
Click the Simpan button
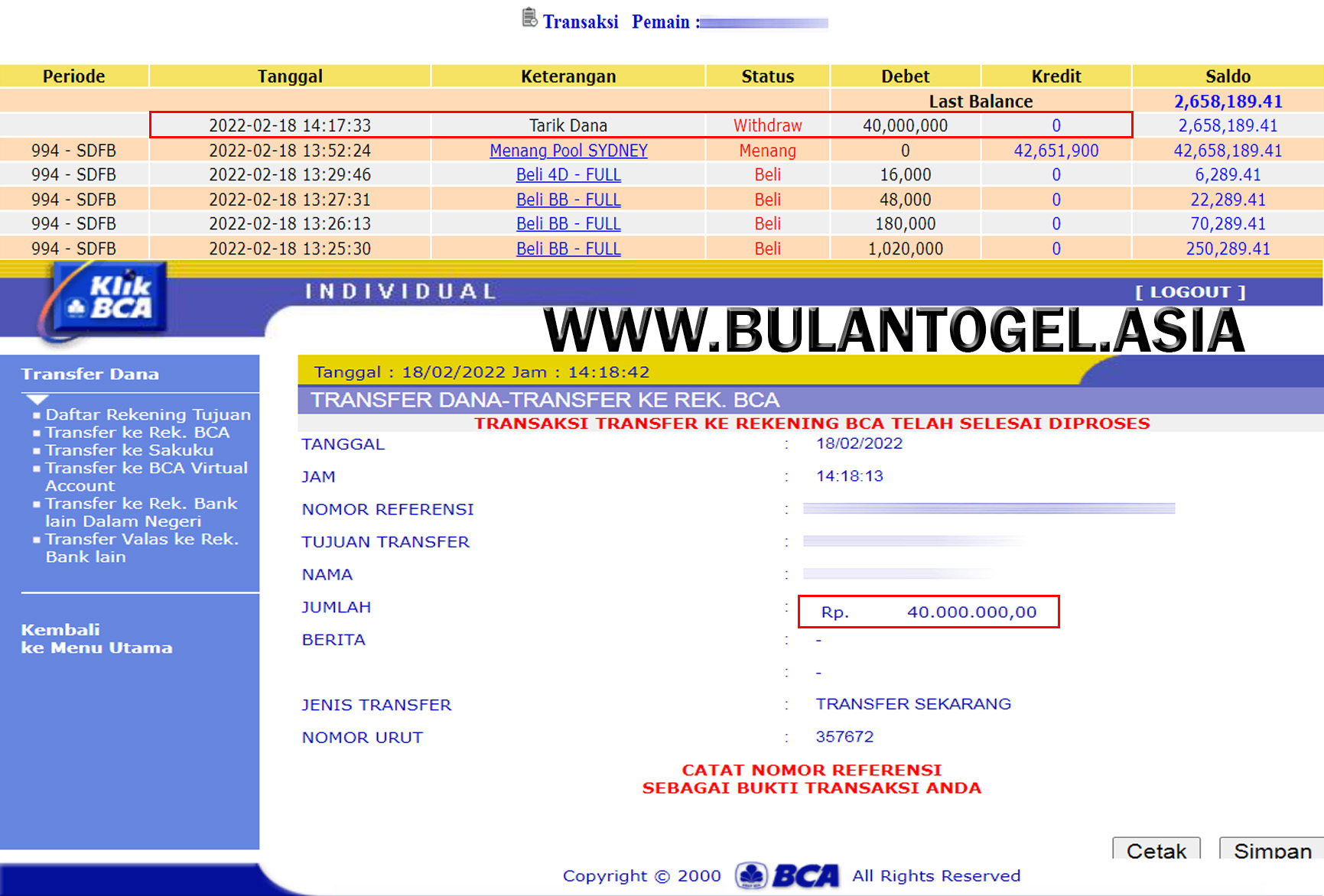1271,849
